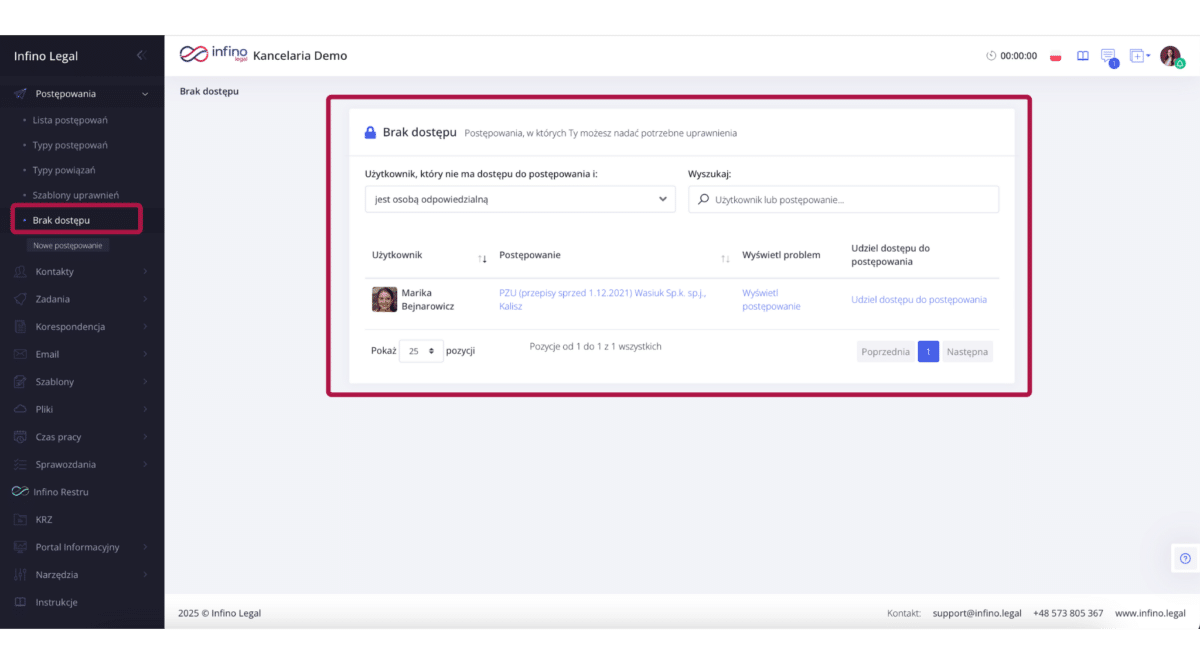
Task: Click support@infino.legal email link
Action: click(x=977, y=613)
